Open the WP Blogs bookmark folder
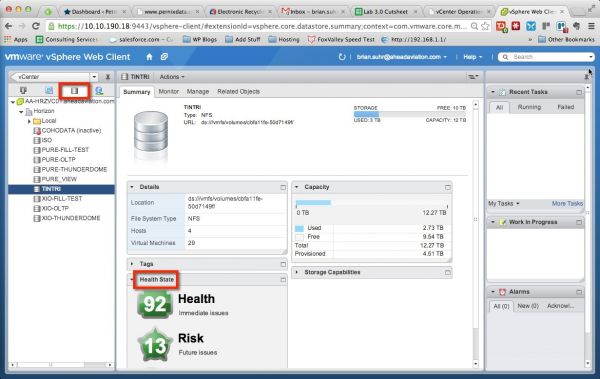 (200, 39)
